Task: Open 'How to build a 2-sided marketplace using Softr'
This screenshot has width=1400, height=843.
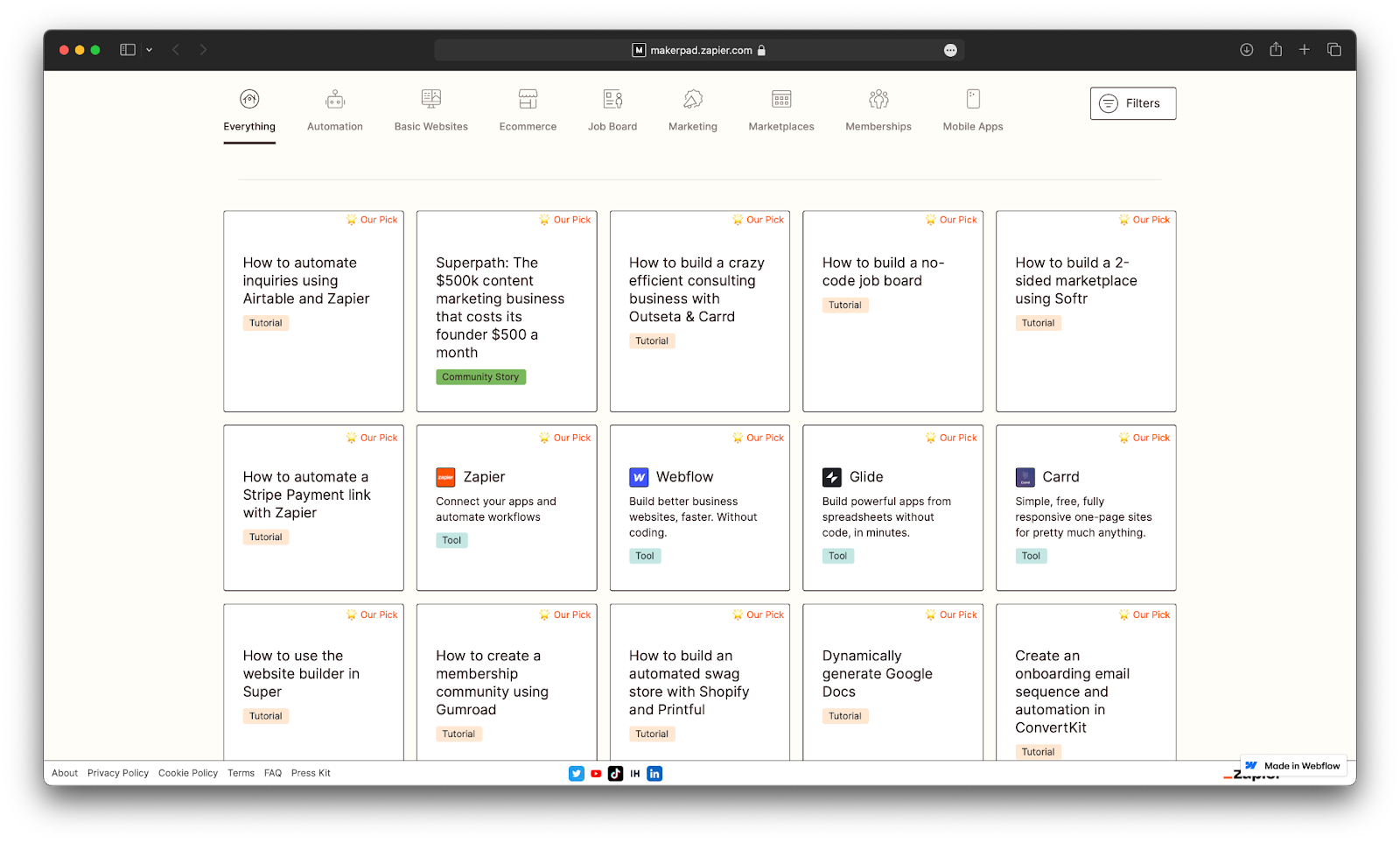Action: pos(1076,281)
